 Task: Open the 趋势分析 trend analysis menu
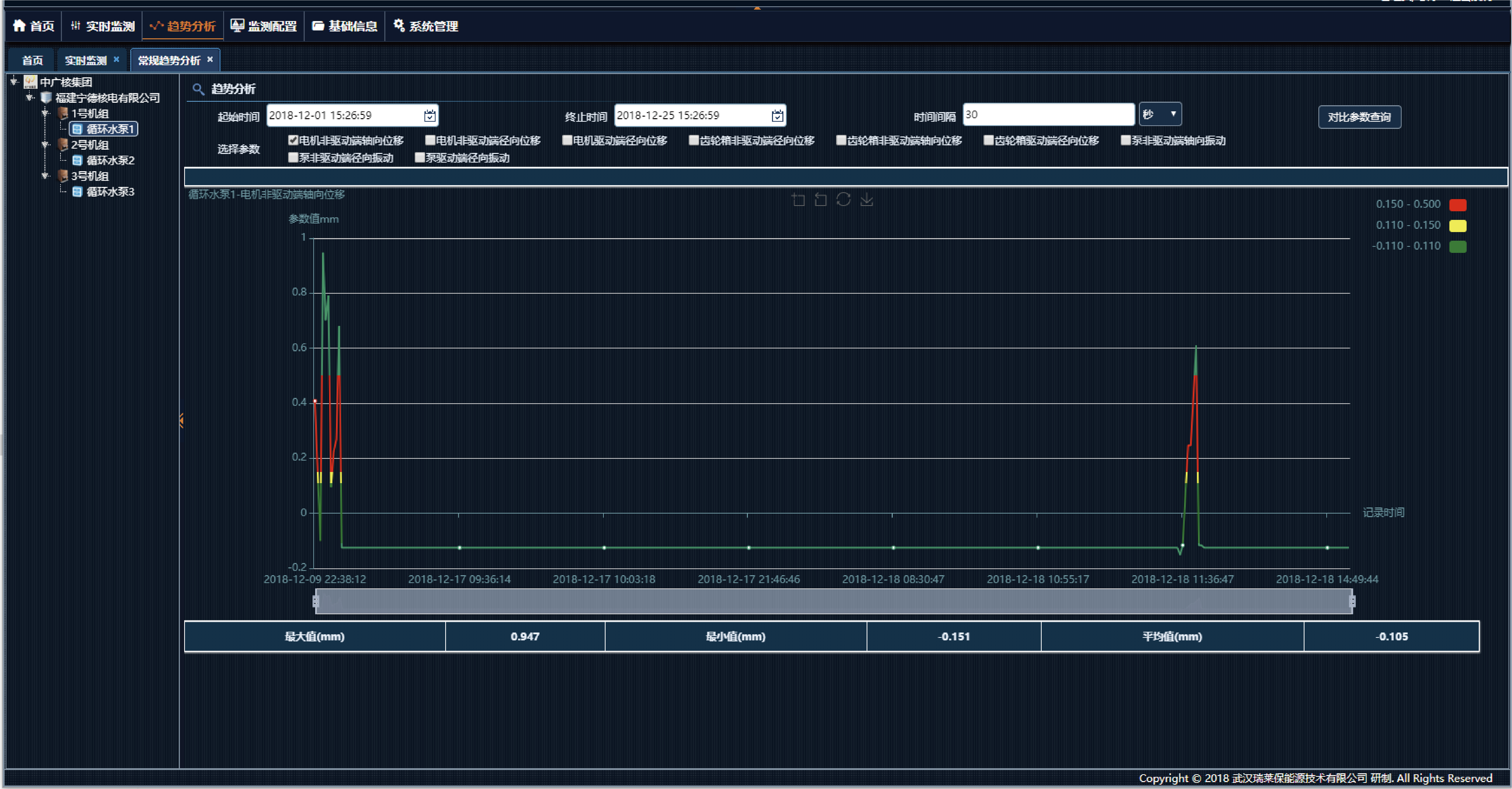183,26
